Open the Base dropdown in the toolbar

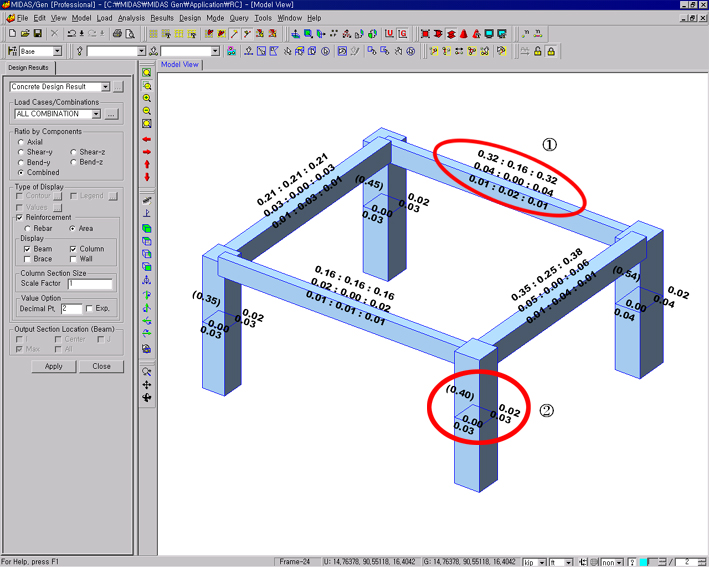coord(56,51)
